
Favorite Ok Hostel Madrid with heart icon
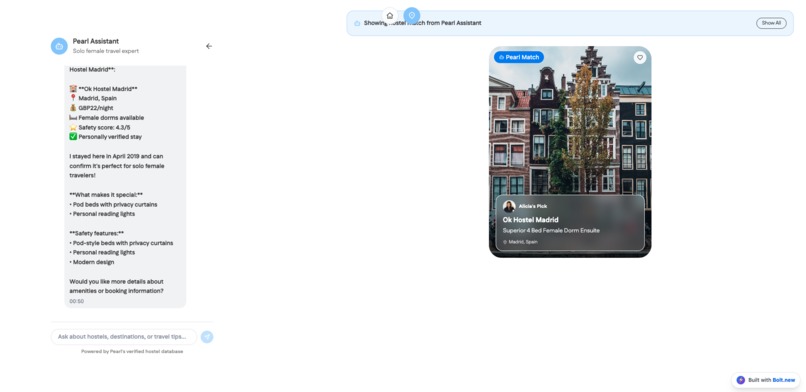click(639, 58)
